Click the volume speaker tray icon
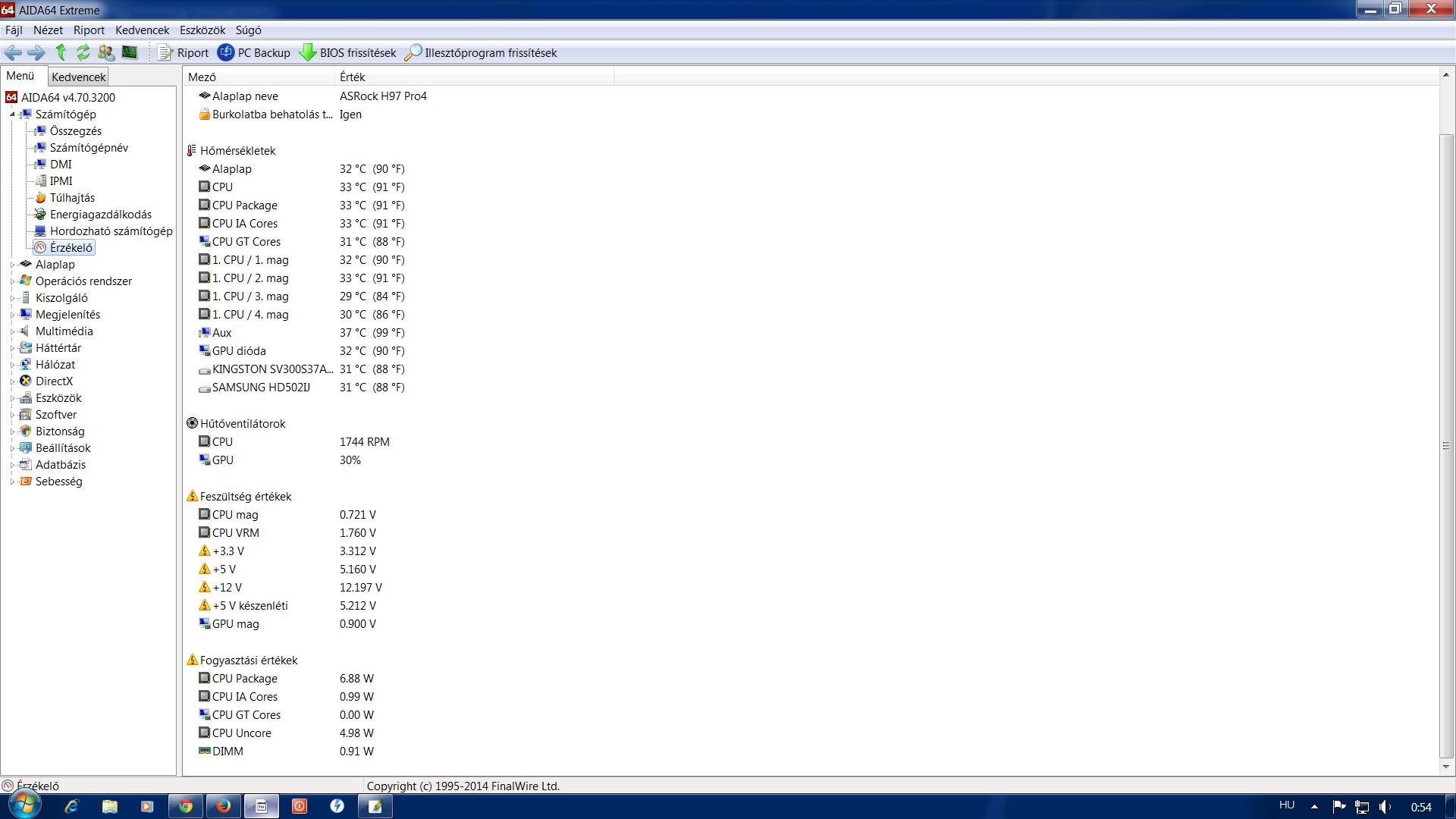 [1385, 807]
